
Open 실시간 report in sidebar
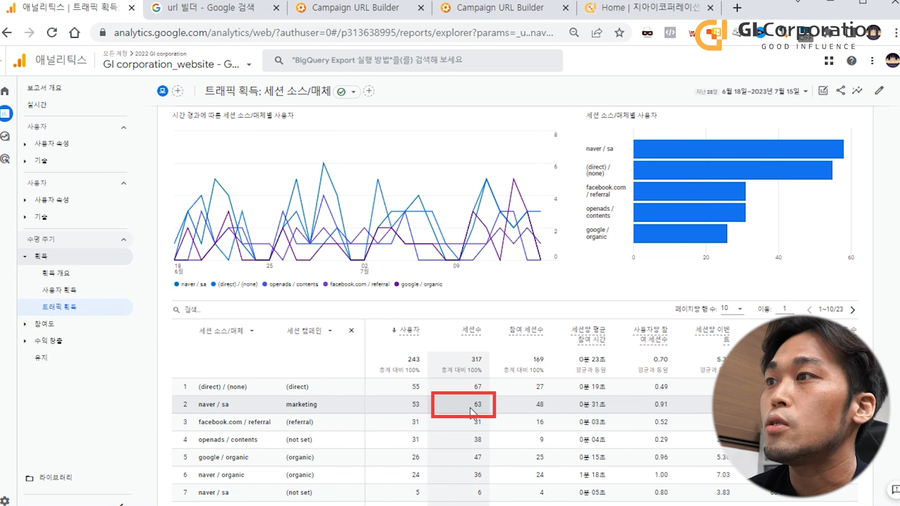pyautogui.click(x=37, y=104)
